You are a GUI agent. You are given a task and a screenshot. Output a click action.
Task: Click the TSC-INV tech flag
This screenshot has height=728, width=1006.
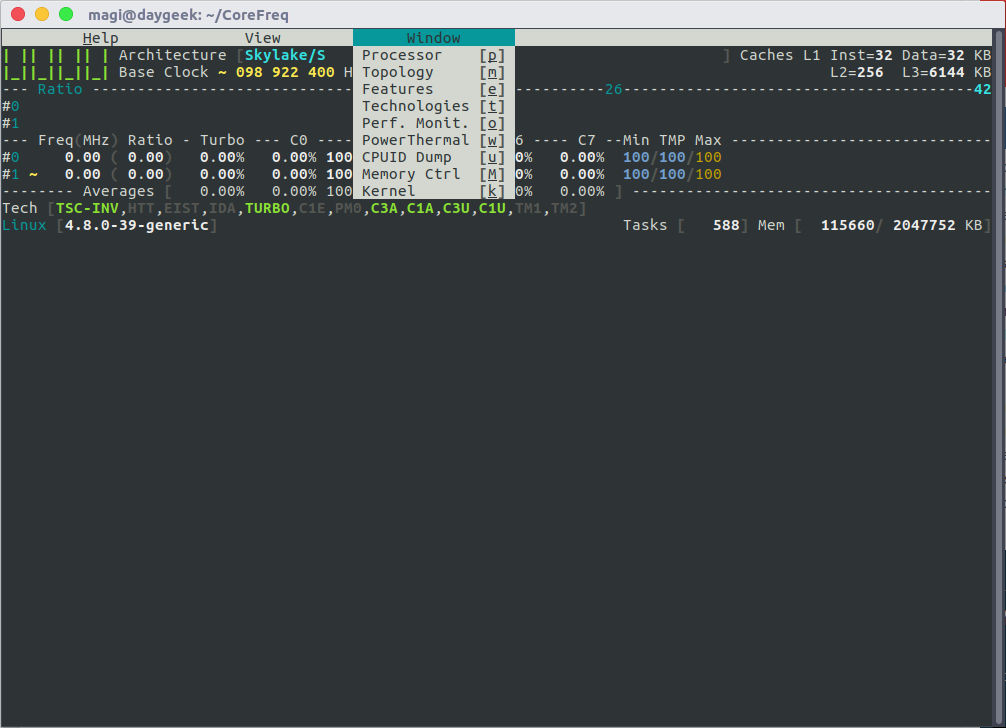point(87,208)
